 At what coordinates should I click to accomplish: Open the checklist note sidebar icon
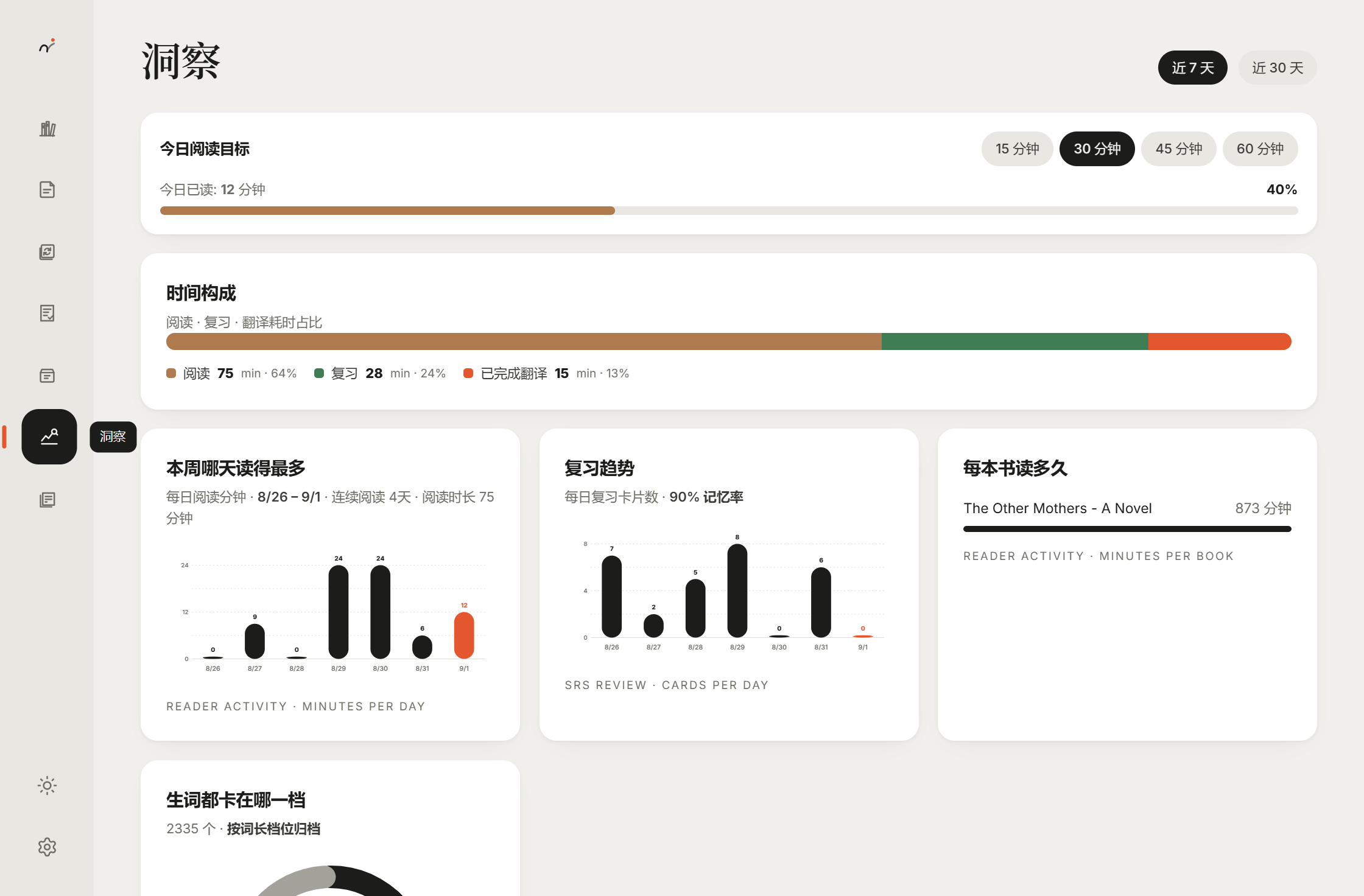47,313
